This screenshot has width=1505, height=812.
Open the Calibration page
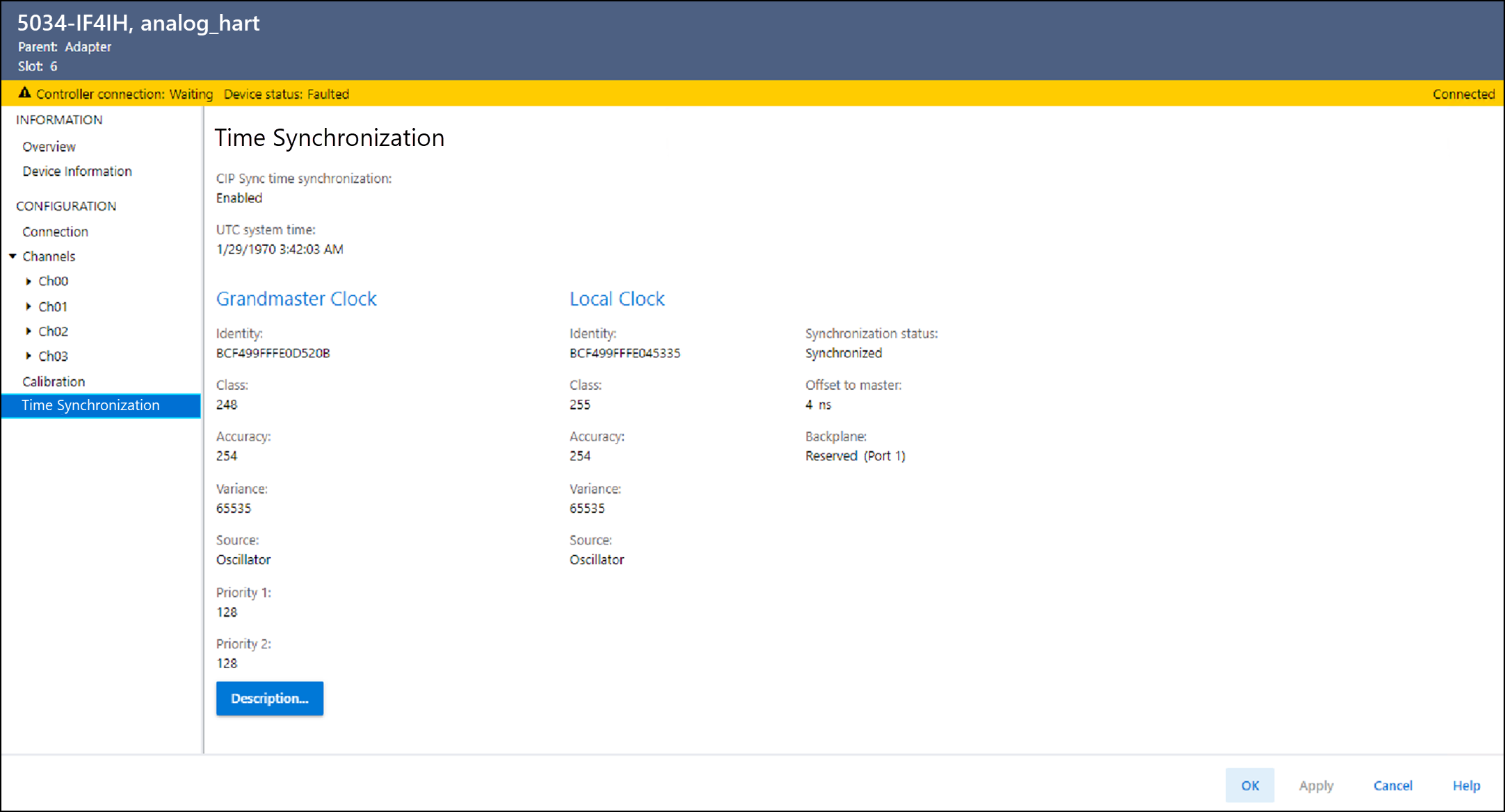pyautogui.click(x=54, y=382)
